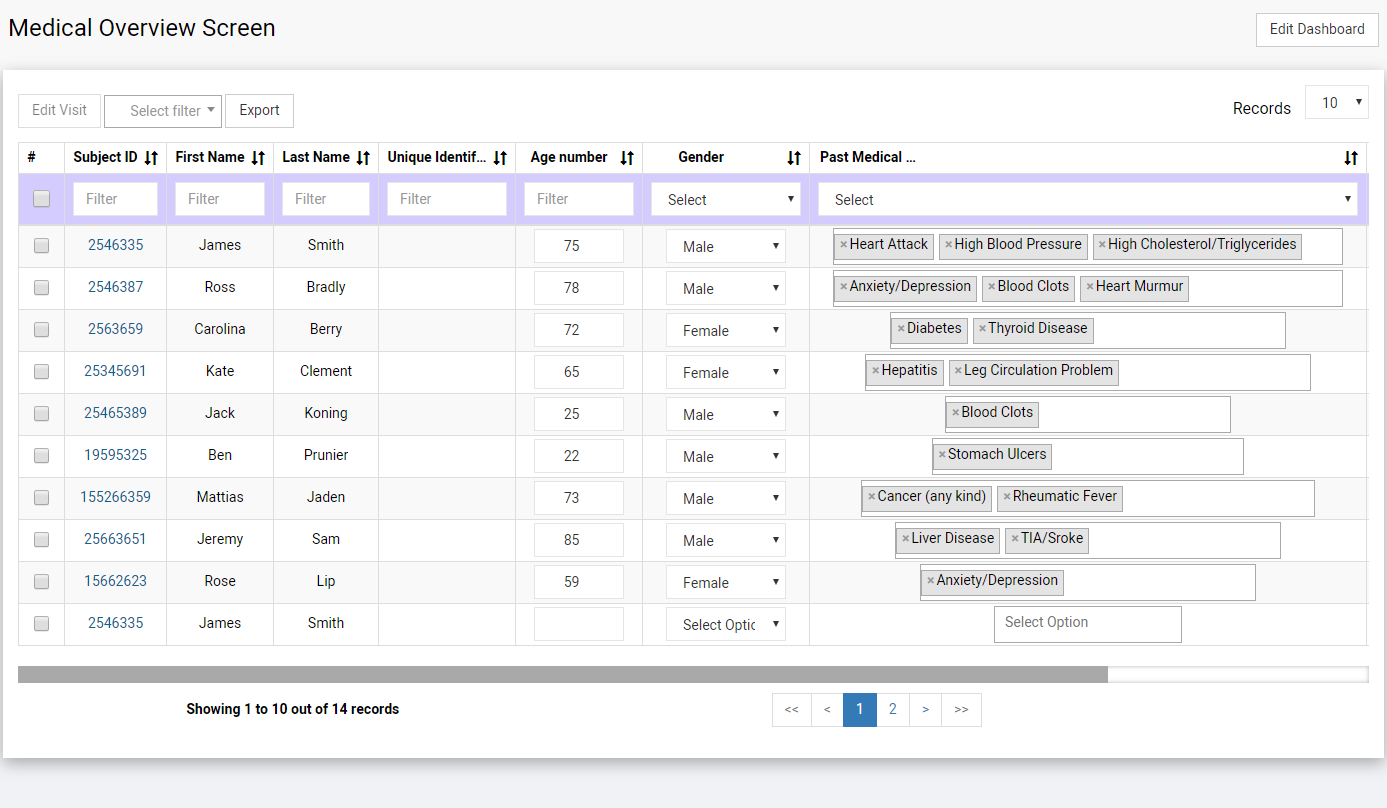This screenshot has height=808, width=1387.
Task: Open the Records per page dropdown
Action: [x=1336, y=102]
